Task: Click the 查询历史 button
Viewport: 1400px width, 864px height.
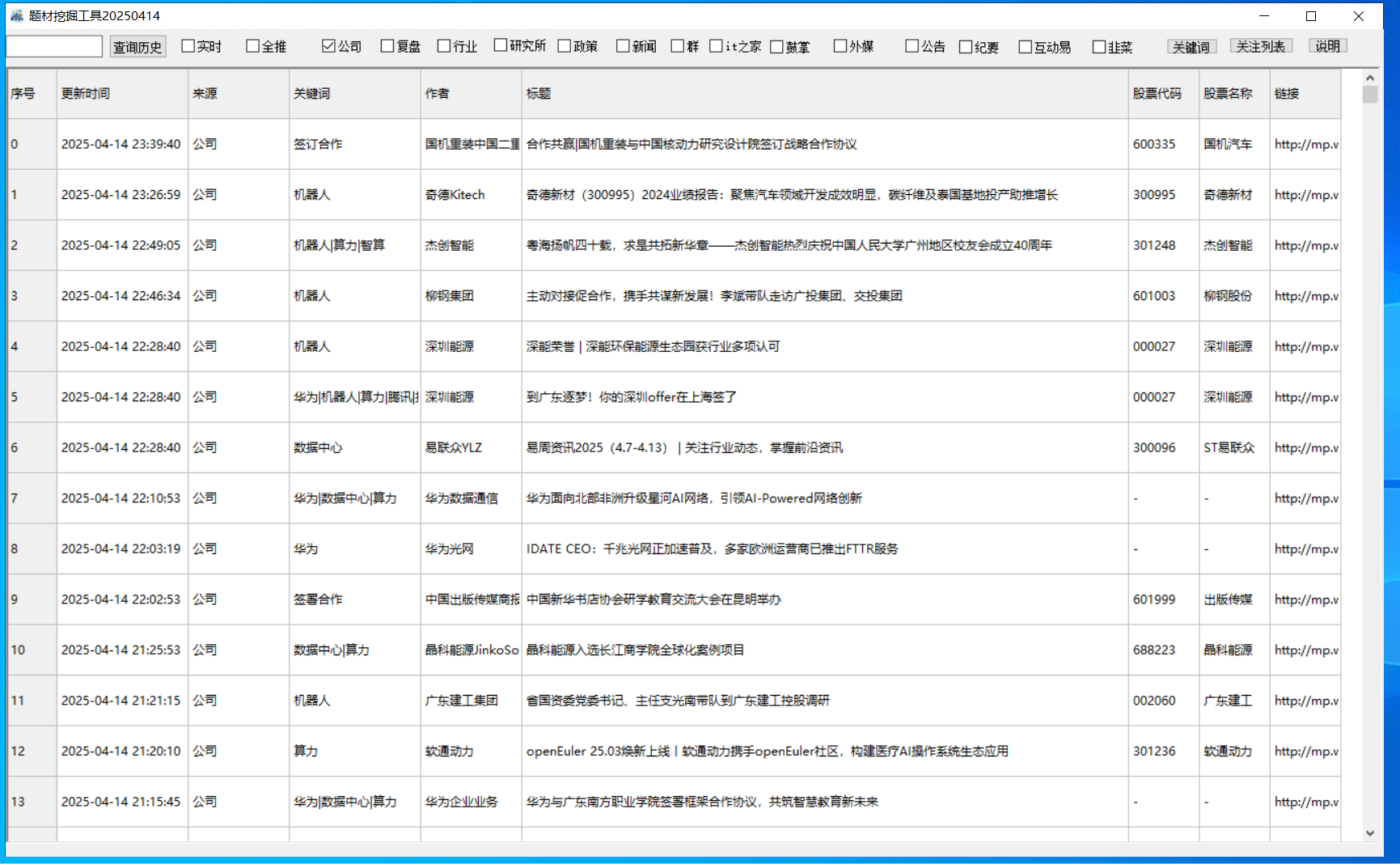Action: point(137,47)
